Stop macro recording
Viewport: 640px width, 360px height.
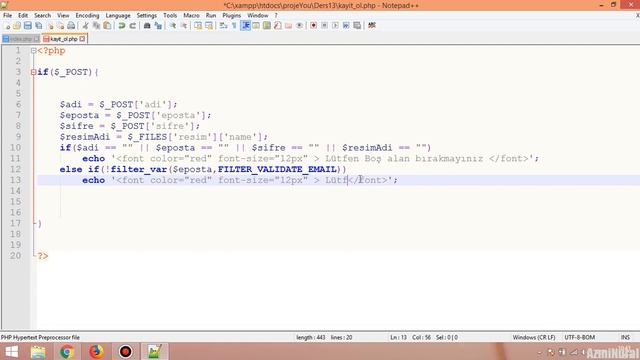tap(324, 26)
